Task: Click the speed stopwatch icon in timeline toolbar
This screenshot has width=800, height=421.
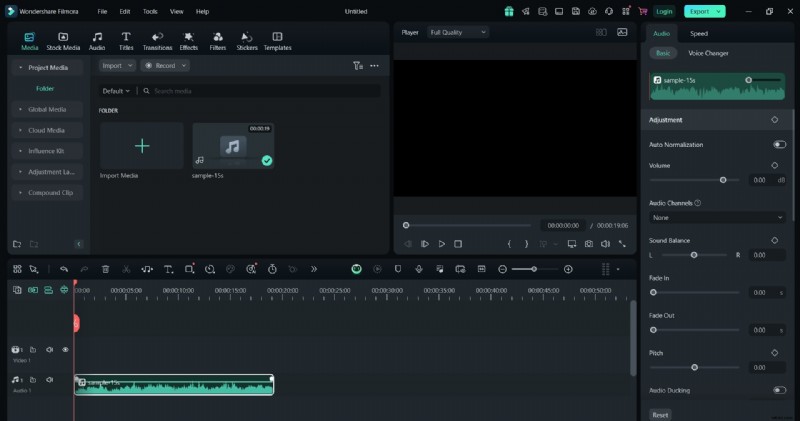Action: point(272,269)
